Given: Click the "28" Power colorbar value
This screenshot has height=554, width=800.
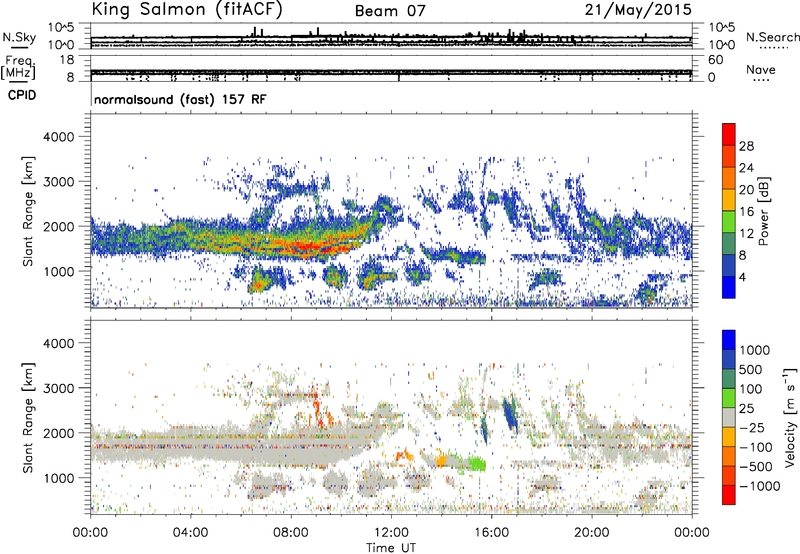Looking at the screenshot, I should click(746, 146).
